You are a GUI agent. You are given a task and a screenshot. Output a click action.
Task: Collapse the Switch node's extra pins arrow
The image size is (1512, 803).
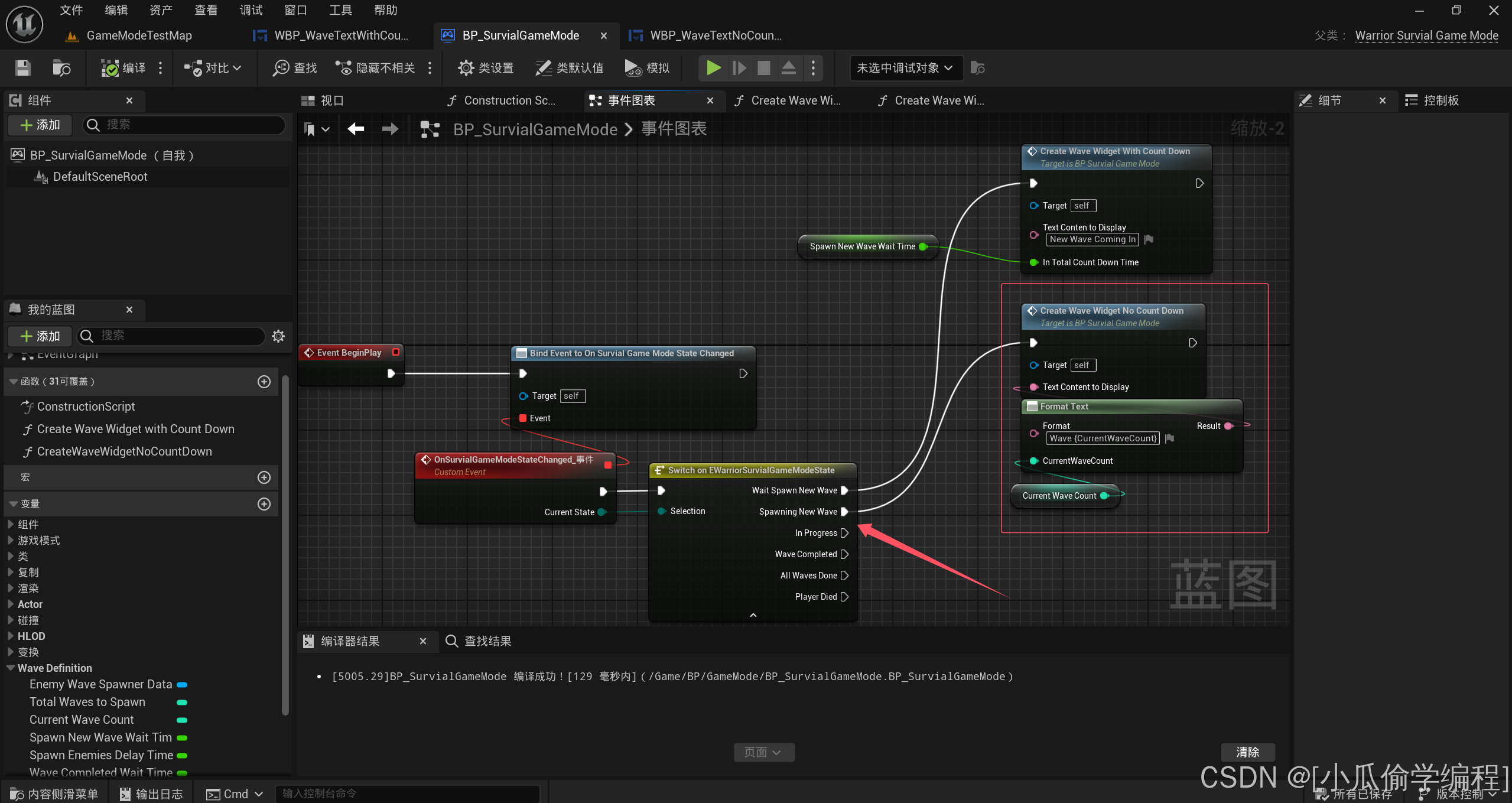tap(753, 615)
